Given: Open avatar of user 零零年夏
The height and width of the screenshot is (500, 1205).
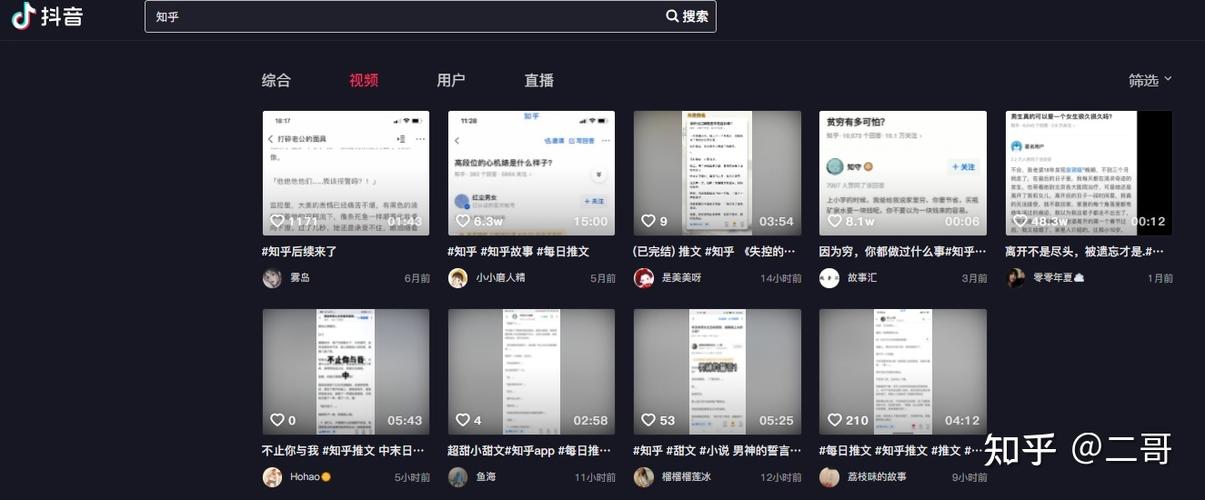Looking at the screenshot, I should click(1015, 278).
